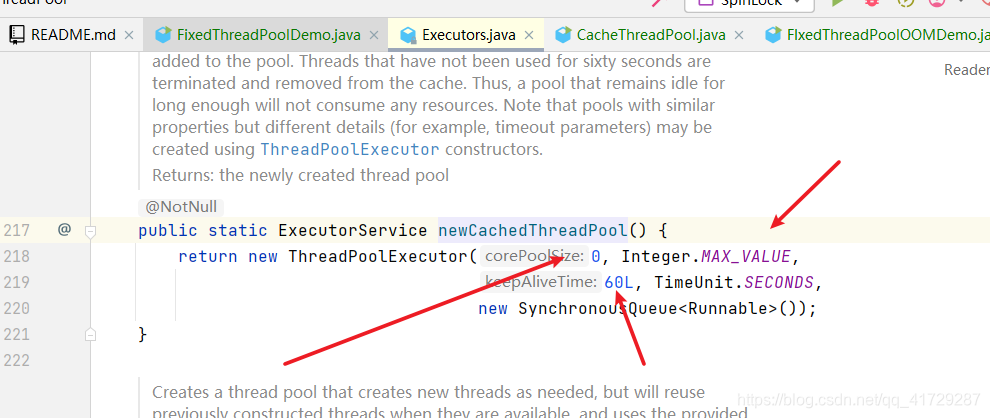990x418 pixels.
Task: Close the FixedThreadPoolDemo.java tab
Action: point(373,35)
